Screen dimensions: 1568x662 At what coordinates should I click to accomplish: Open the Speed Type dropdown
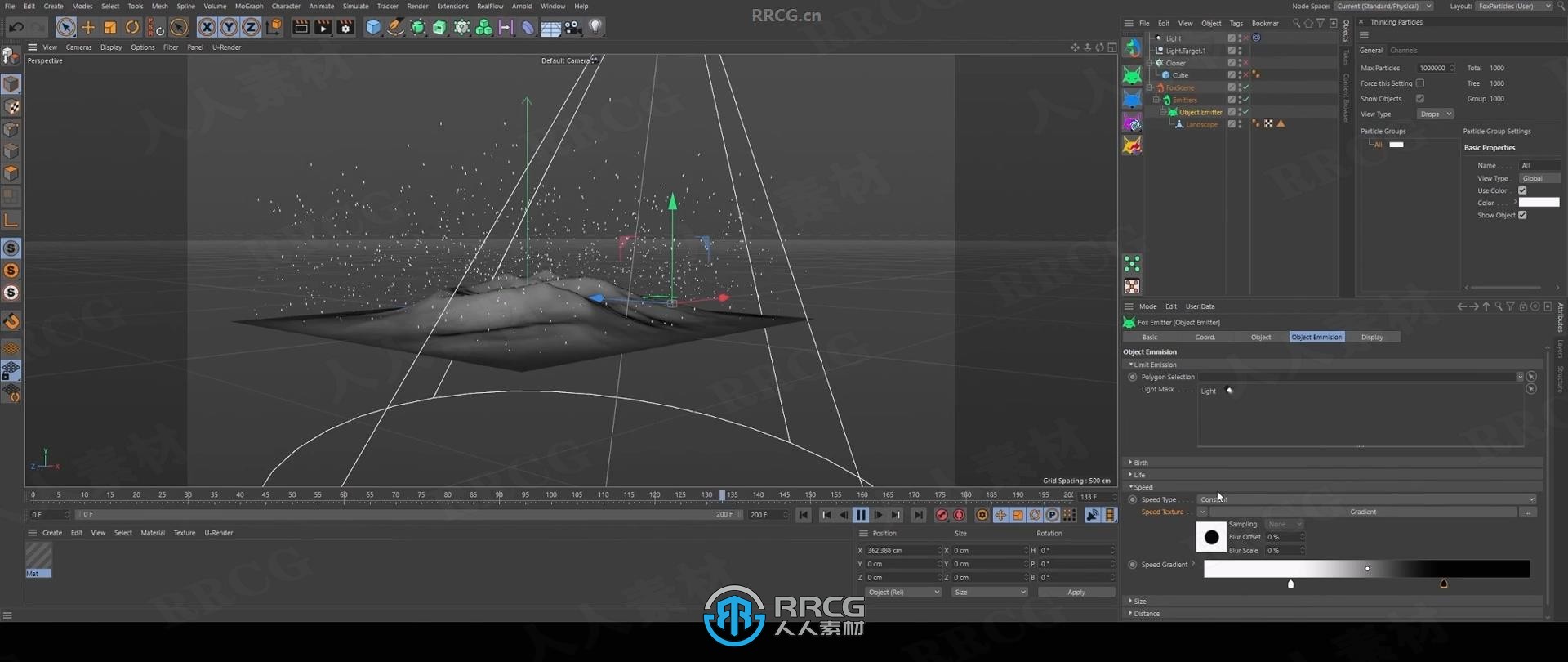pos(1366,499)
